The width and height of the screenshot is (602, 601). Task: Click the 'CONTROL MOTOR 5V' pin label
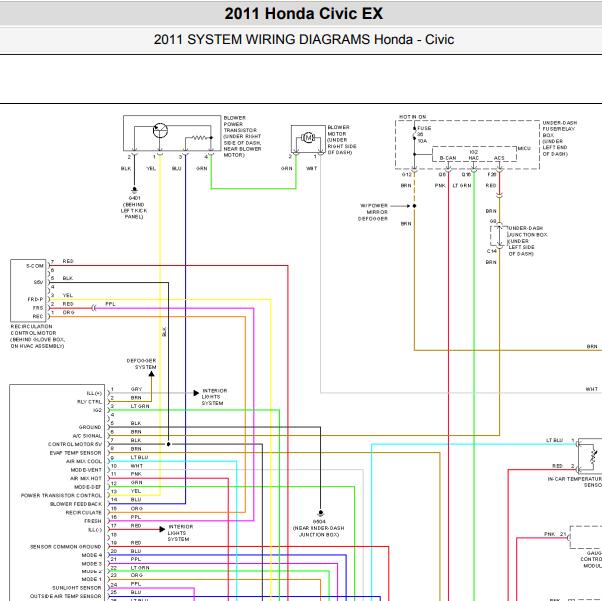coord(75,444)
